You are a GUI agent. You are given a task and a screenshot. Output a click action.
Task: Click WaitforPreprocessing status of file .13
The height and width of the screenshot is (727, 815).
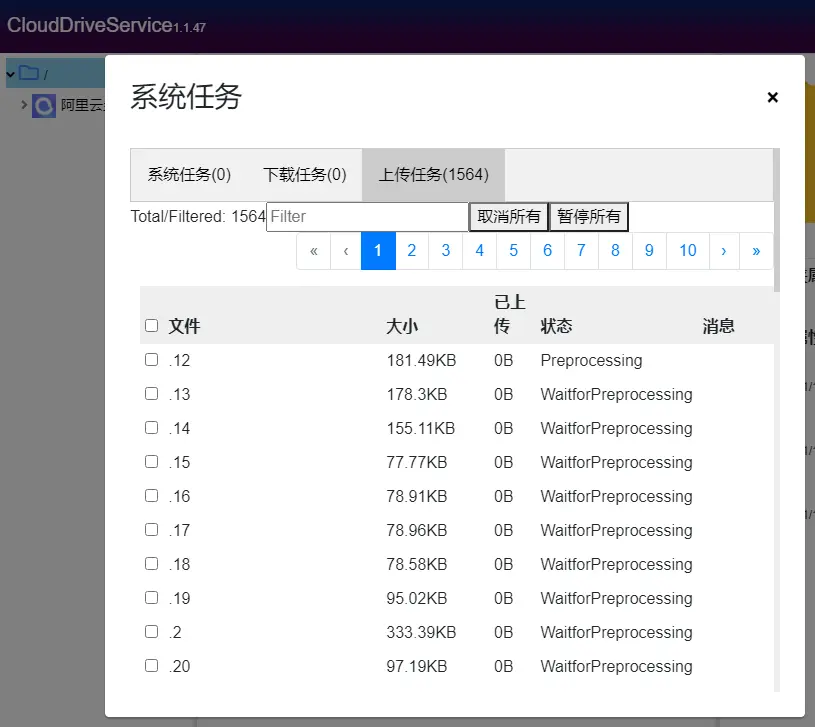click(616, 395)
